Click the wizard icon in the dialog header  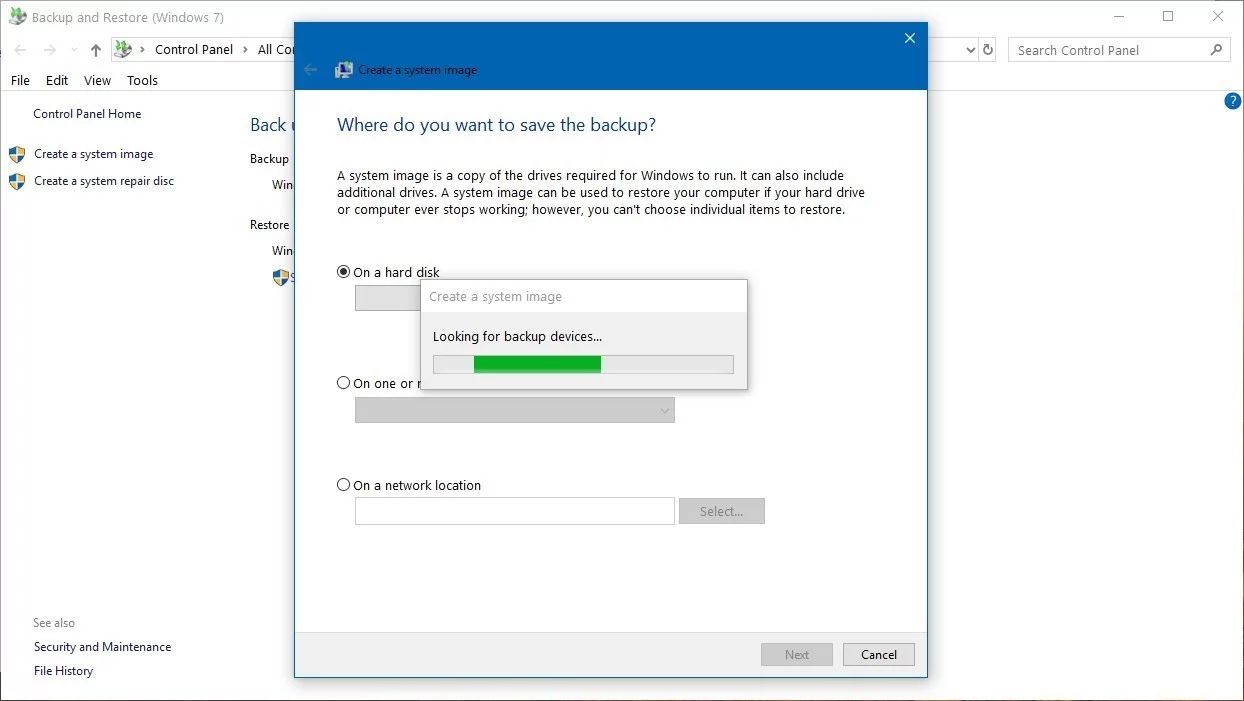tap(344, 70)
